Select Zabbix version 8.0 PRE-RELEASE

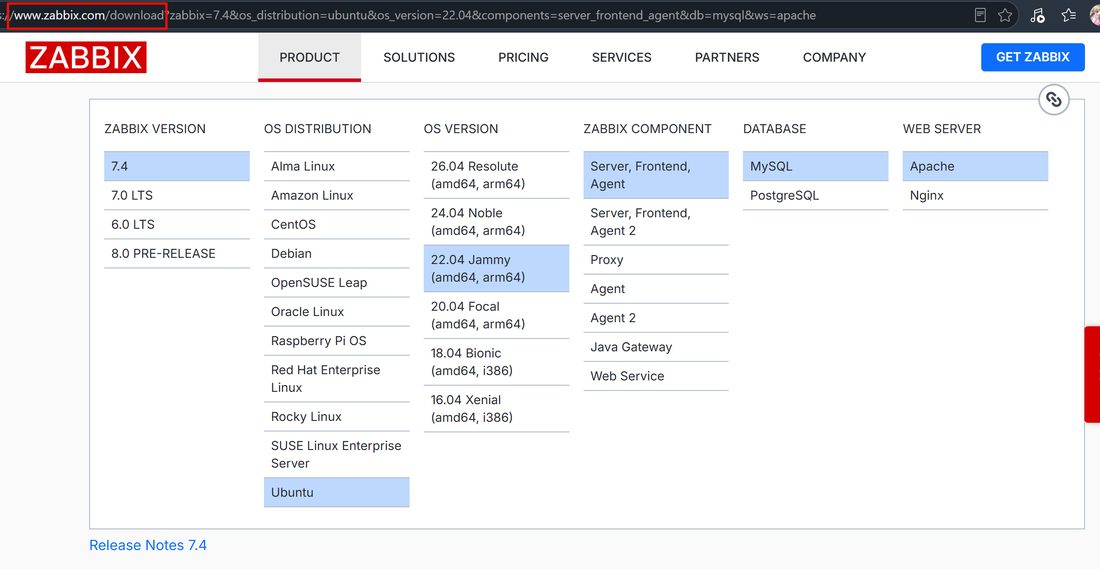click(x=177, y=253)
